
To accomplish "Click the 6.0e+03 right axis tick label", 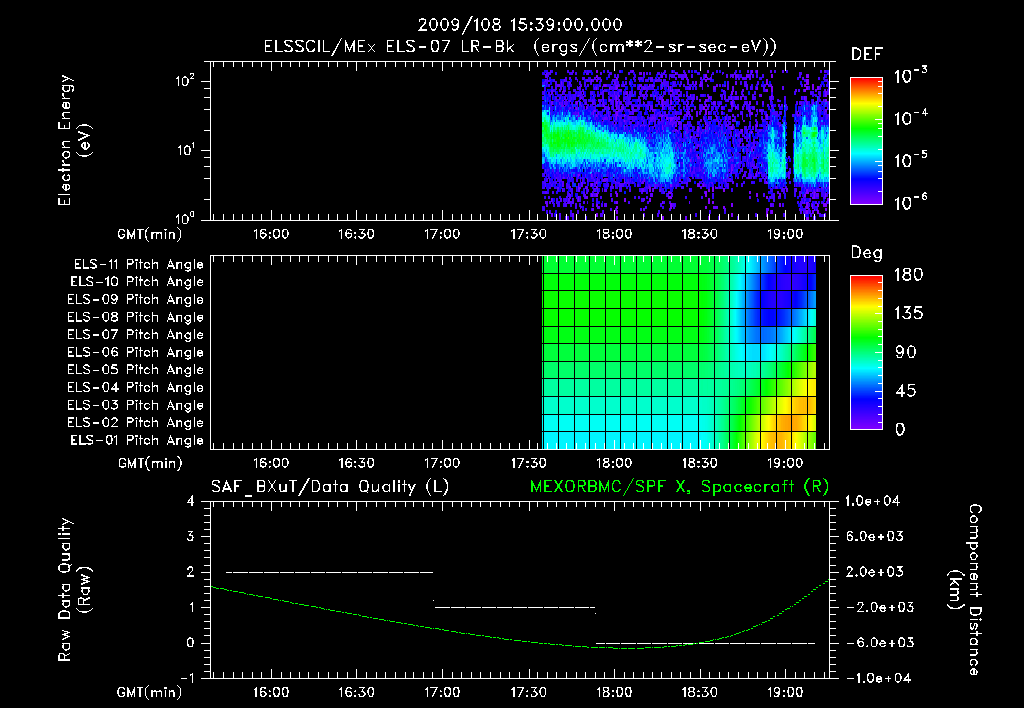I will (875, 536).
